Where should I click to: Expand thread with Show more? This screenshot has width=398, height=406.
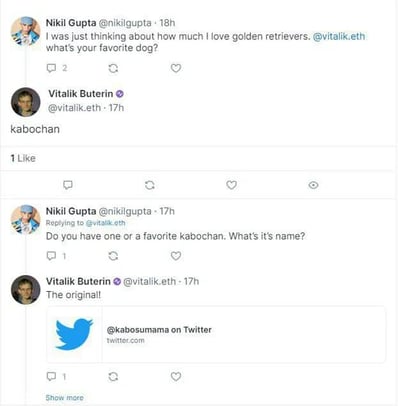coord(65,398)
